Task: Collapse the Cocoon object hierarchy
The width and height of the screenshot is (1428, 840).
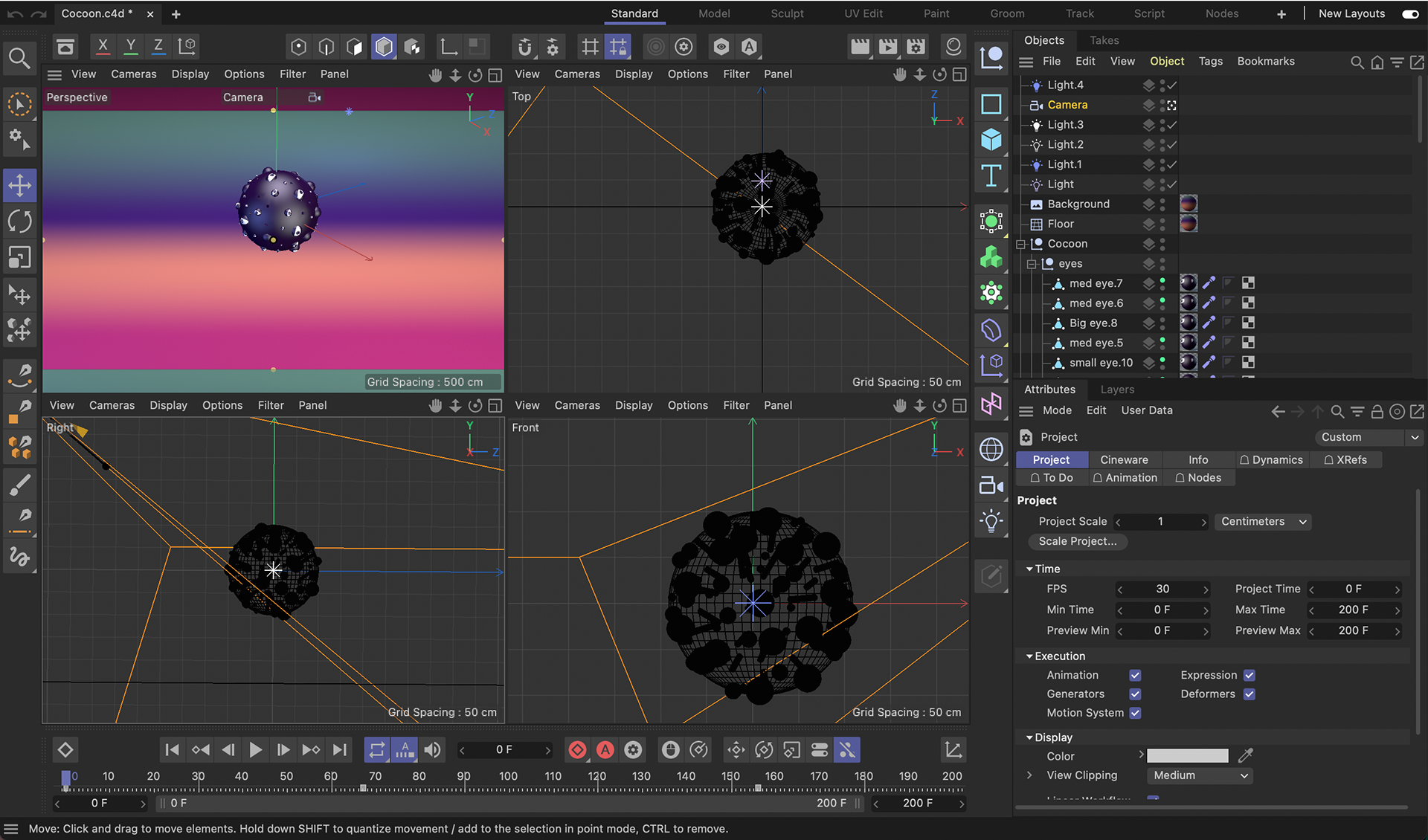Action: 1020,244
